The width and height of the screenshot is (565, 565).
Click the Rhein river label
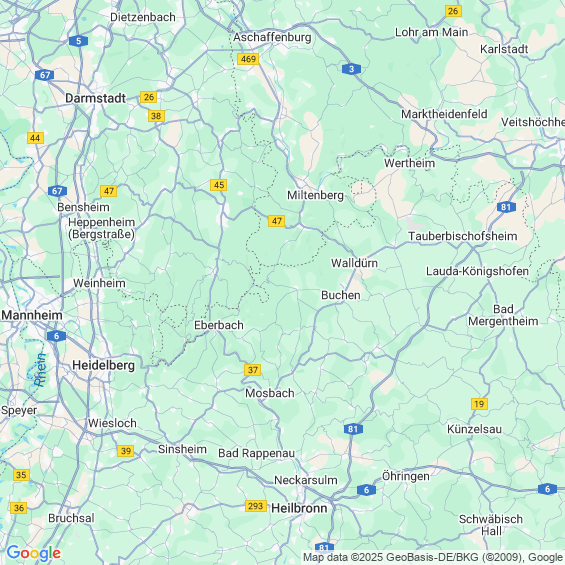point(40,370)
